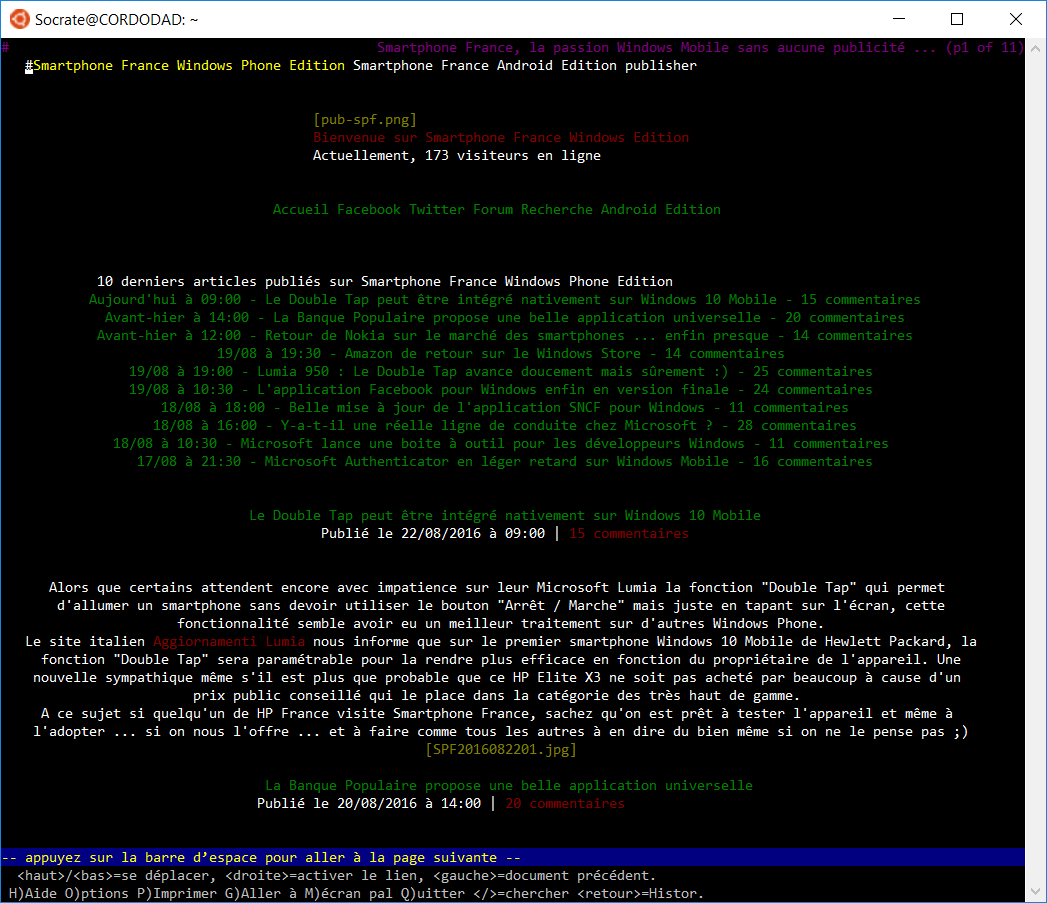Open the Recherche navigation link
The width and height of the screenshot is (1047, 903).
click(x=557, y=210)
